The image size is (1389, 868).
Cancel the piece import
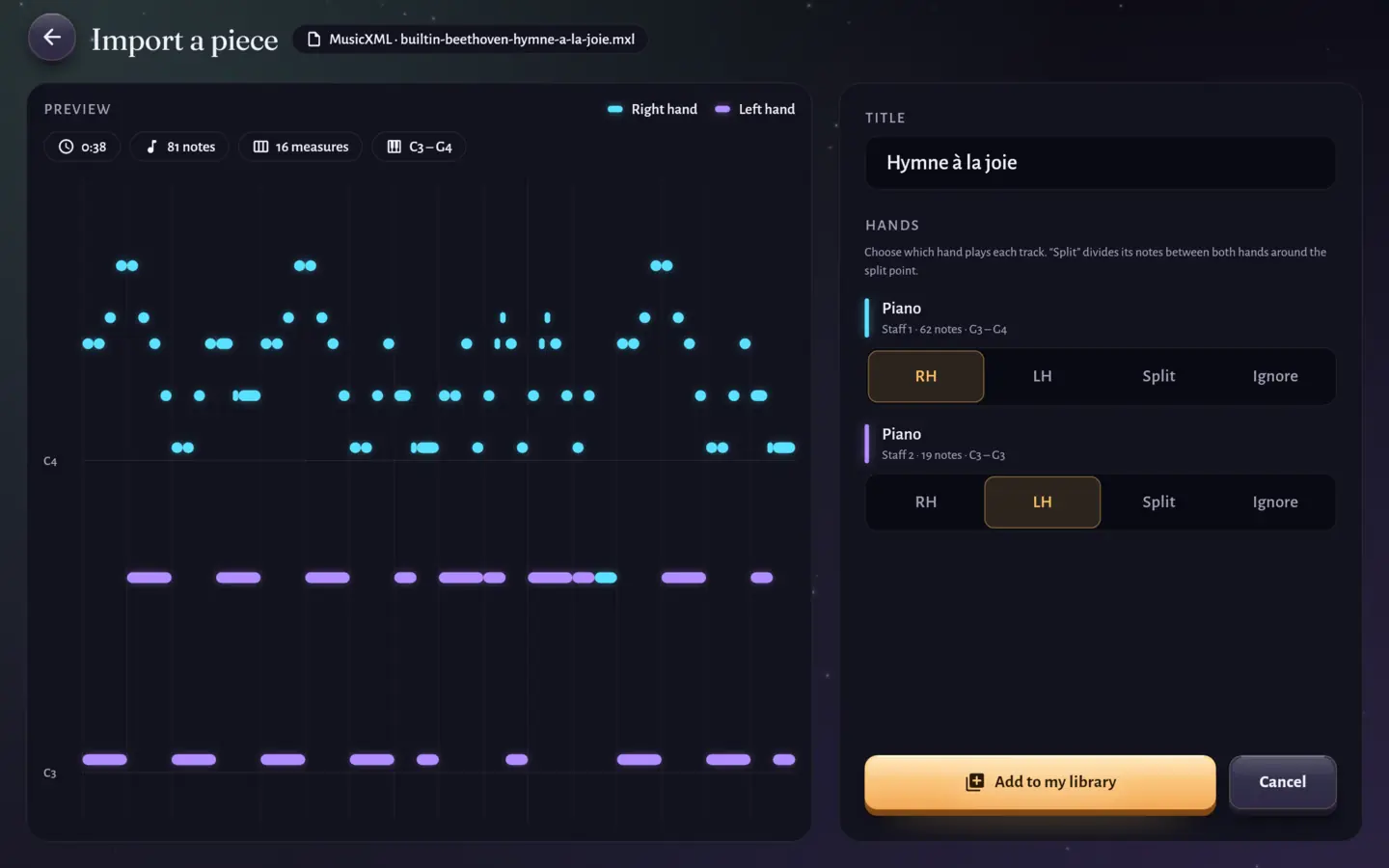pos(1283,782)
